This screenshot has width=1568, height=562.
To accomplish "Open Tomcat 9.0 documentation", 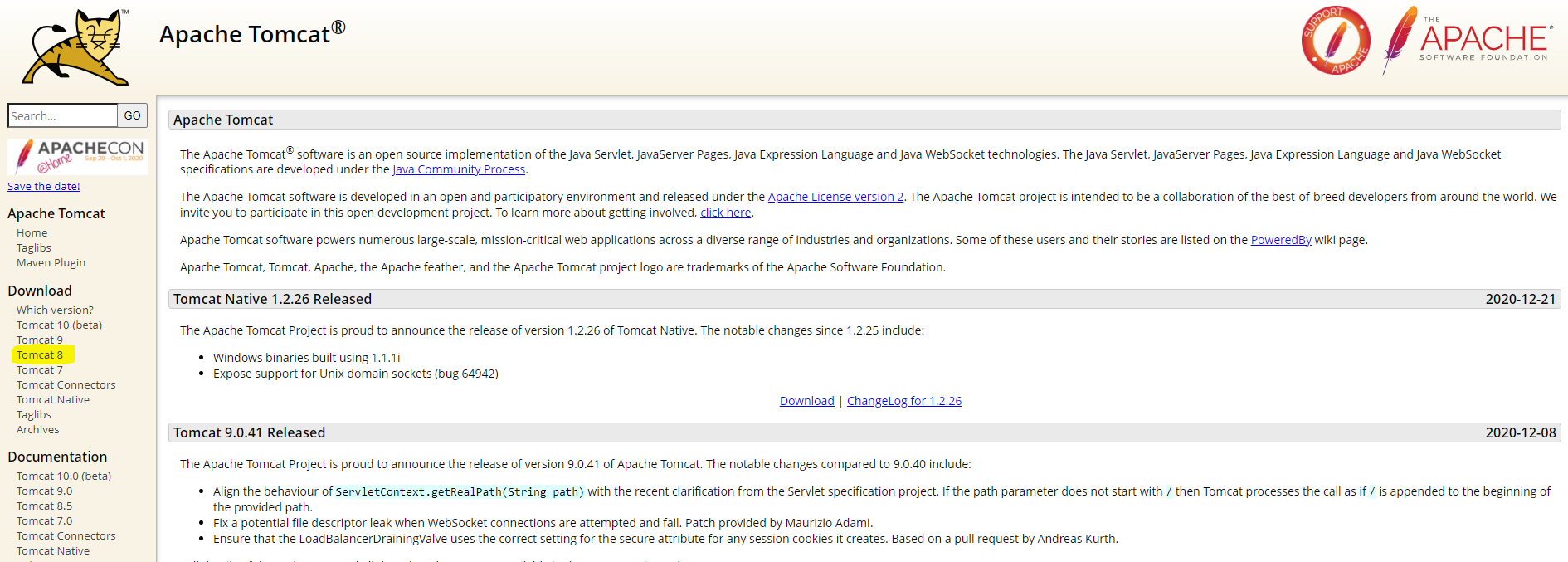I will point(45,491).
